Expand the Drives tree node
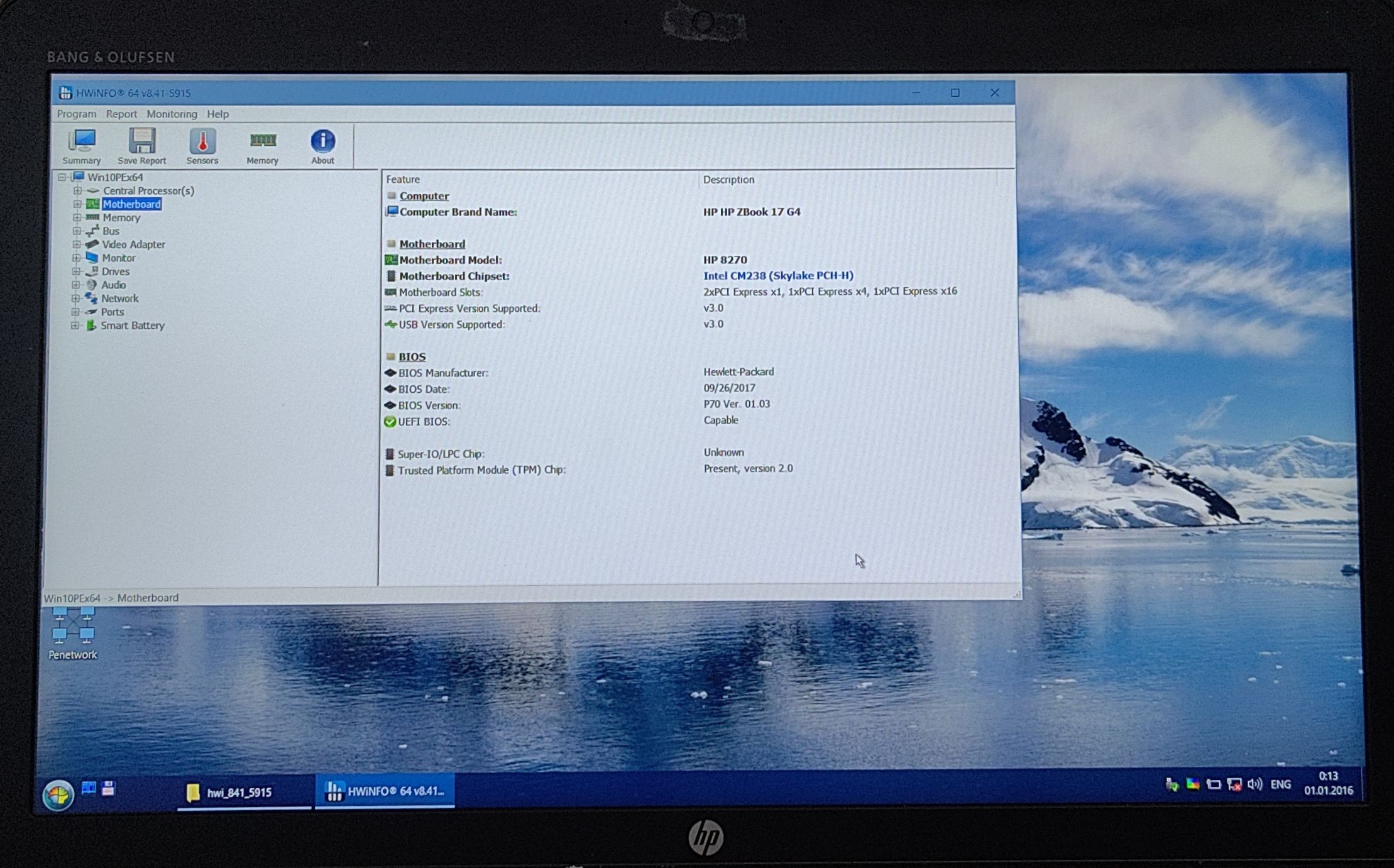Screen dimensions: 1394x868 pos(76,272)
